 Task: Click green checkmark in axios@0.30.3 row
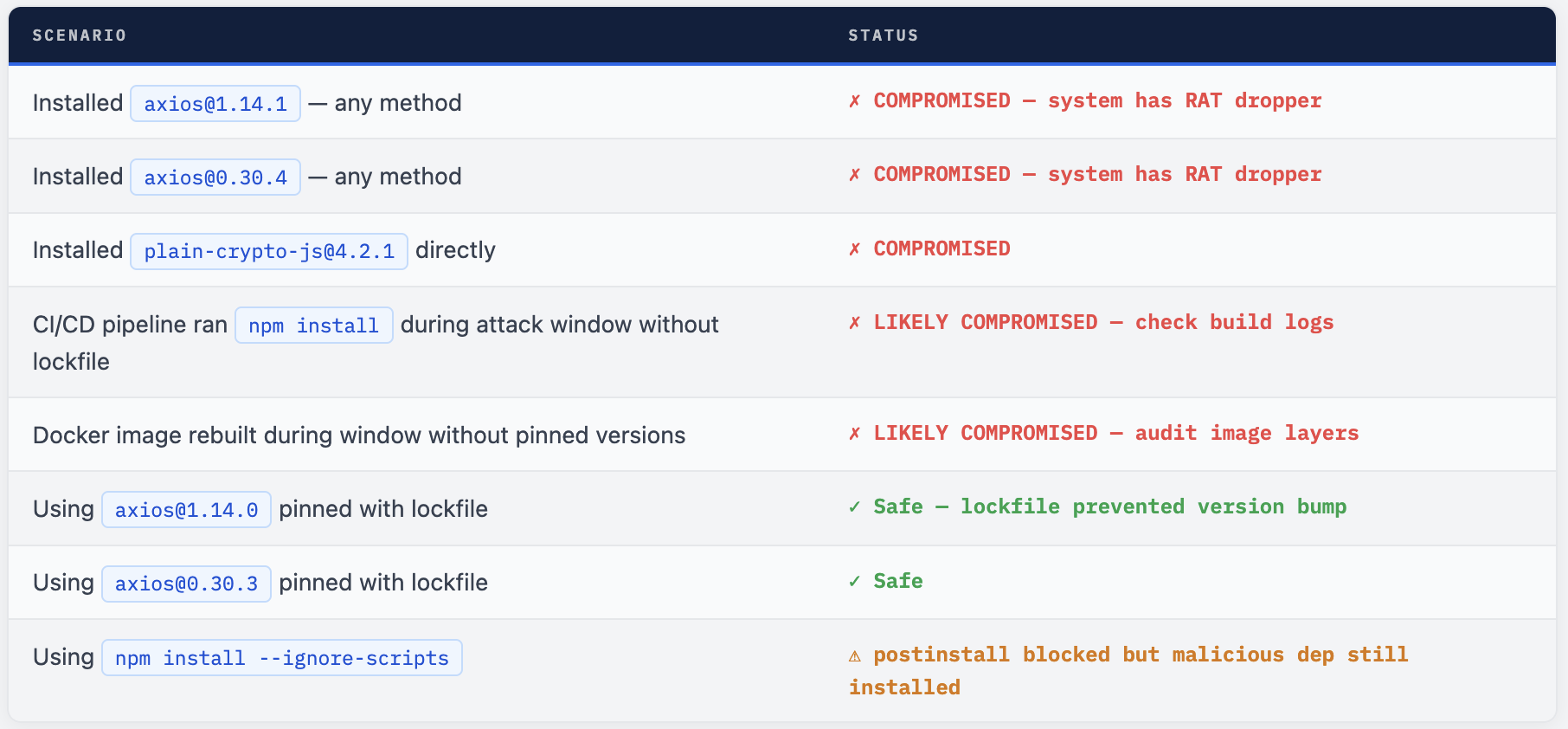(855, 582)
